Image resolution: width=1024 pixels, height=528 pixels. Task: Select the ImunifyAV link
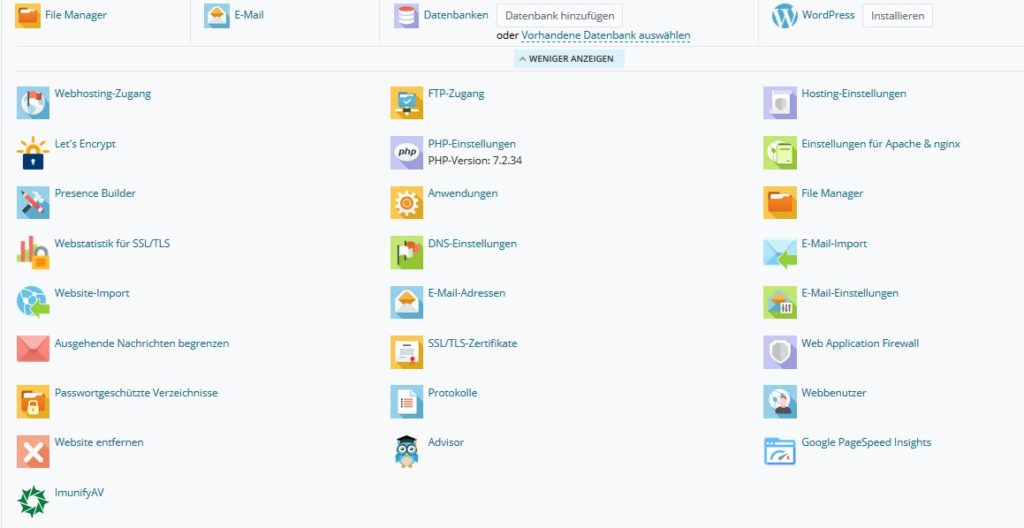pyautogui.click(x=79, y=493)
